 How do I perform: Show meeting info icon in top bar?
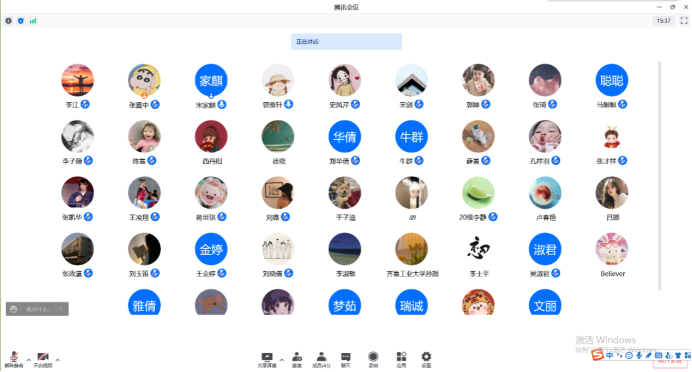pyautogui.click(x=8, y=21)
